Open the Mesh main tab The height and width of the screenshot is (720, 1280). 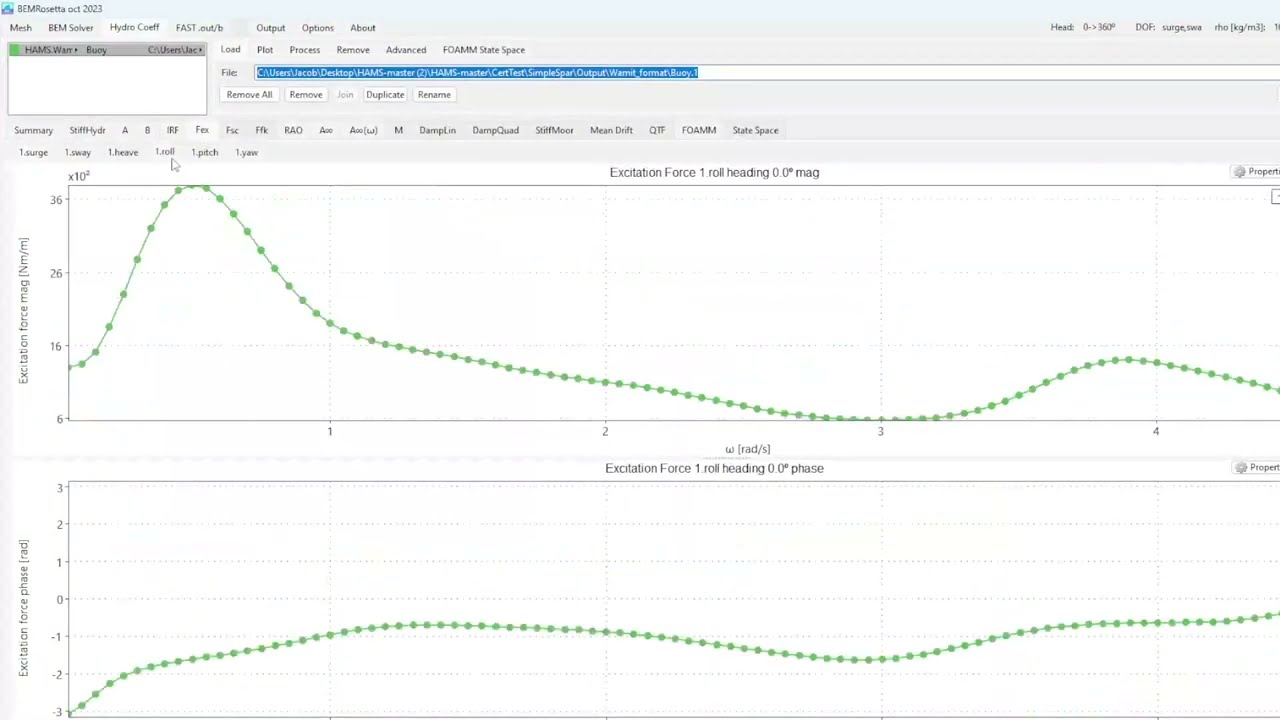point(20,28)
